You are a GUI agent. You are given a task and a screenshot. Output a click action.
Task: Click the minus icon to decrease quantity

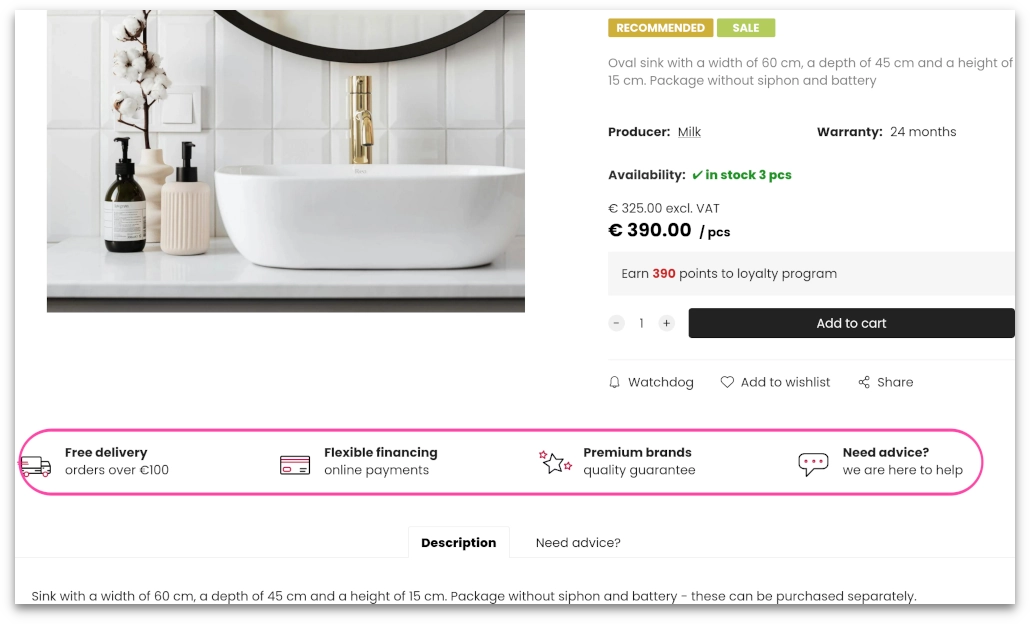tap(616, 323)
